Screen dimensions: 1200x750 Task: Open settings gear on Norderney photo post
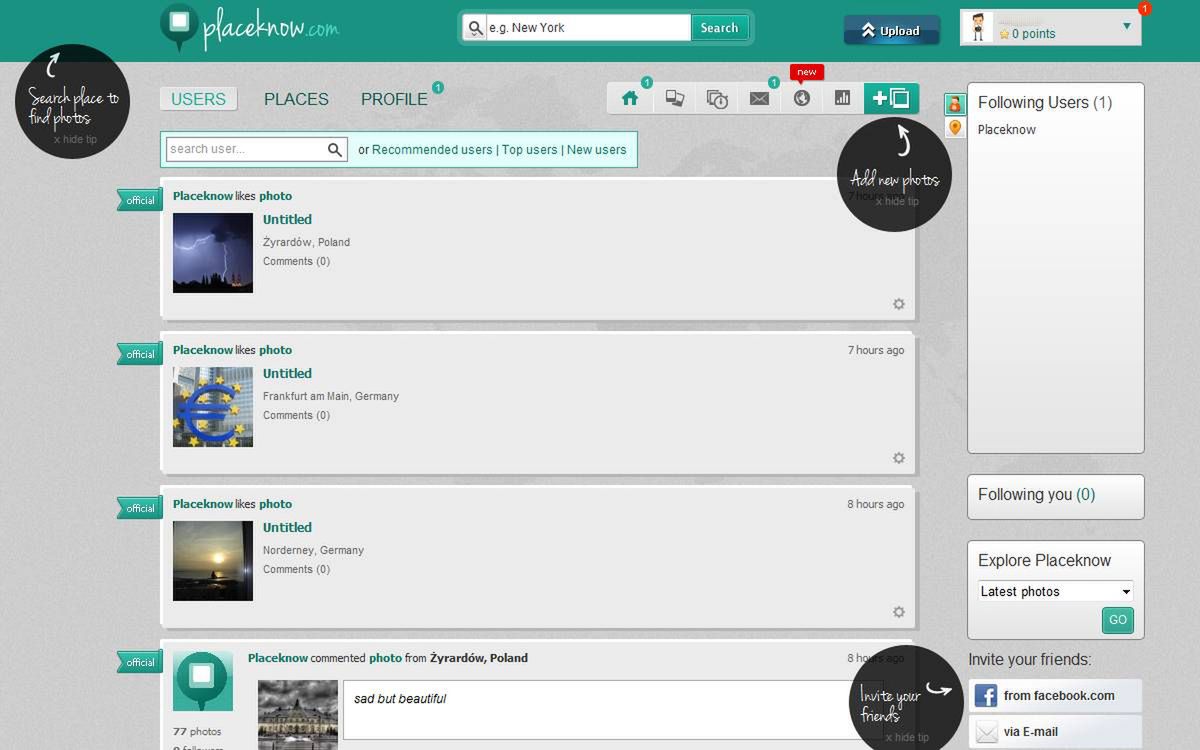(898, 612)
